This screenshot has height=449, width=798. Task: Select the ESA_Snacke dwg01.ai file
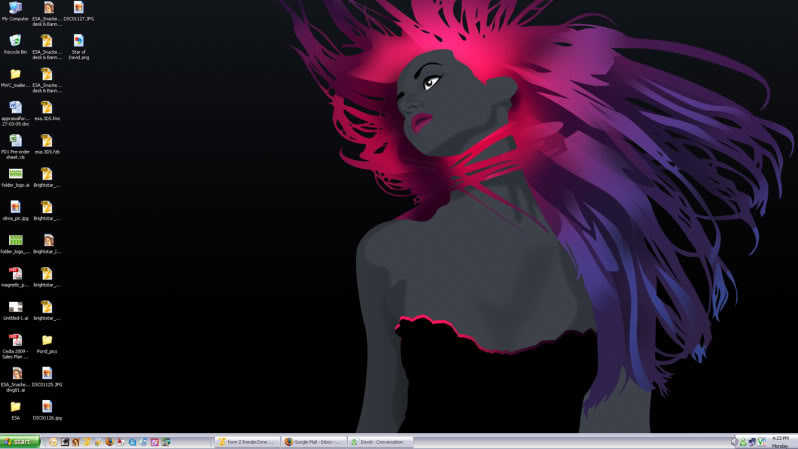tap(15, 380)
